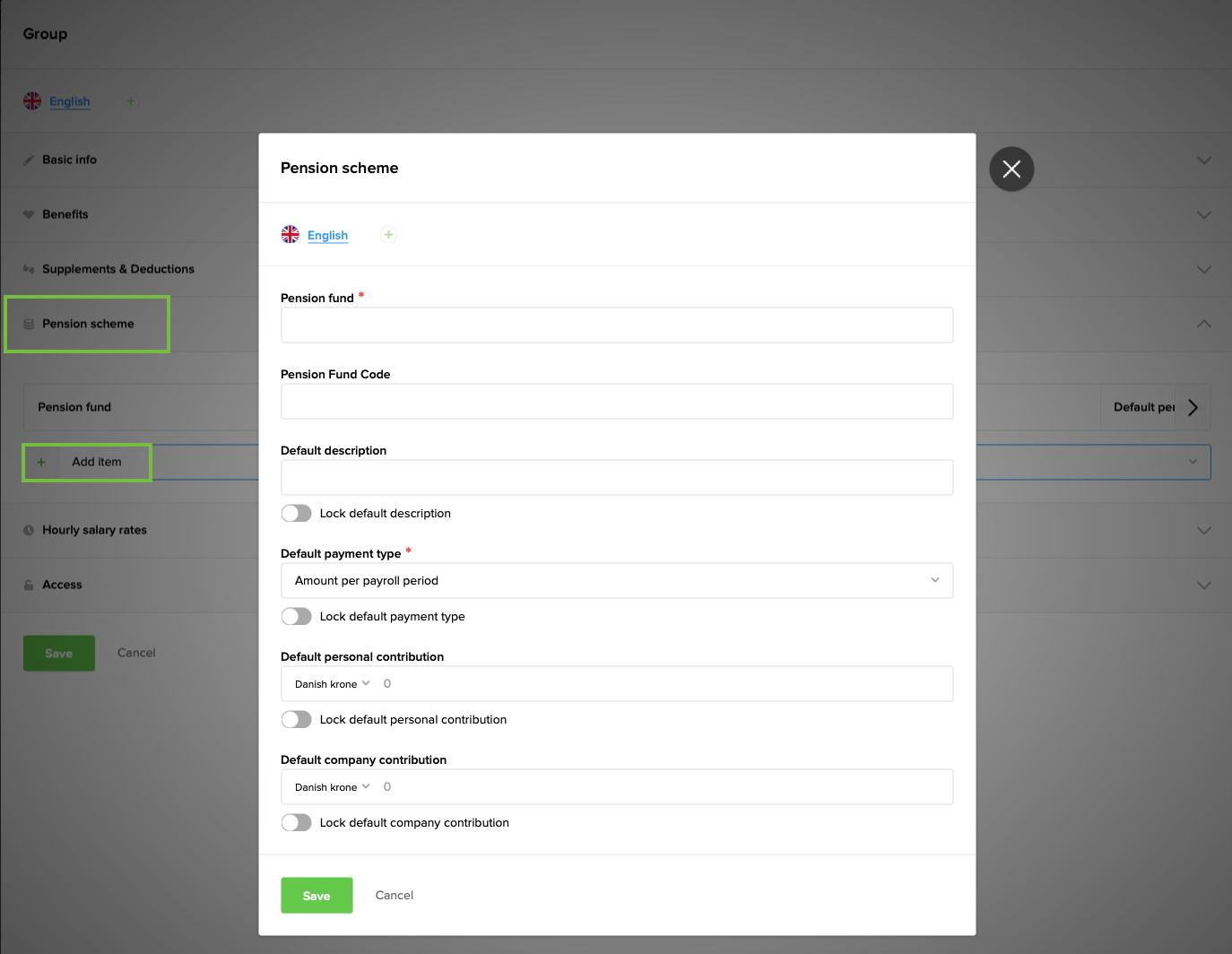Click the pencil icon beside Basic info

click(30, 160)
